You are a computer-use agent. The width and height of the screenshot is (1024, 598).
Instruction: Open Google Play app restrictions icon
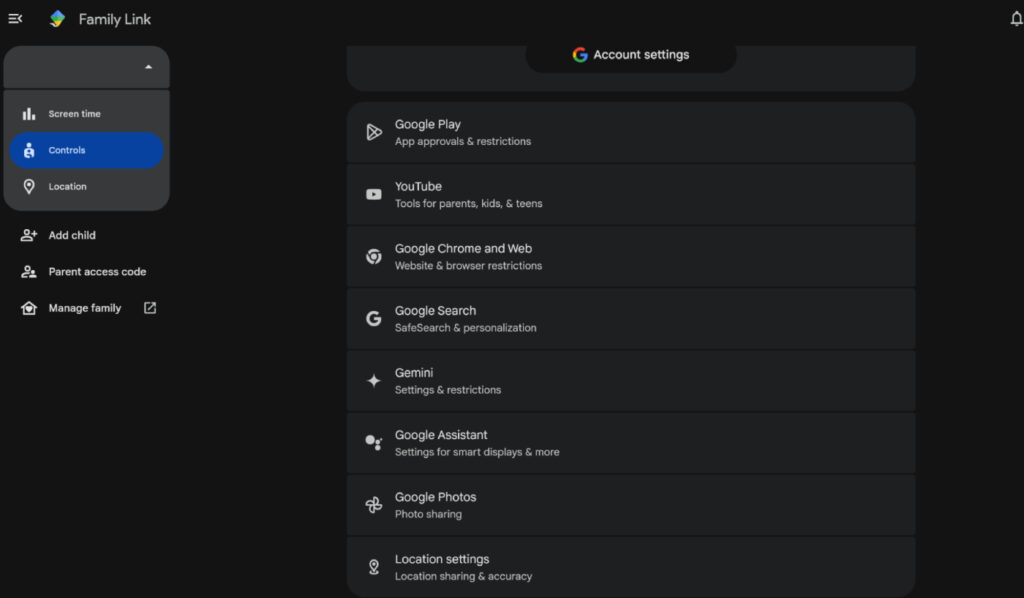coord(373,131)
